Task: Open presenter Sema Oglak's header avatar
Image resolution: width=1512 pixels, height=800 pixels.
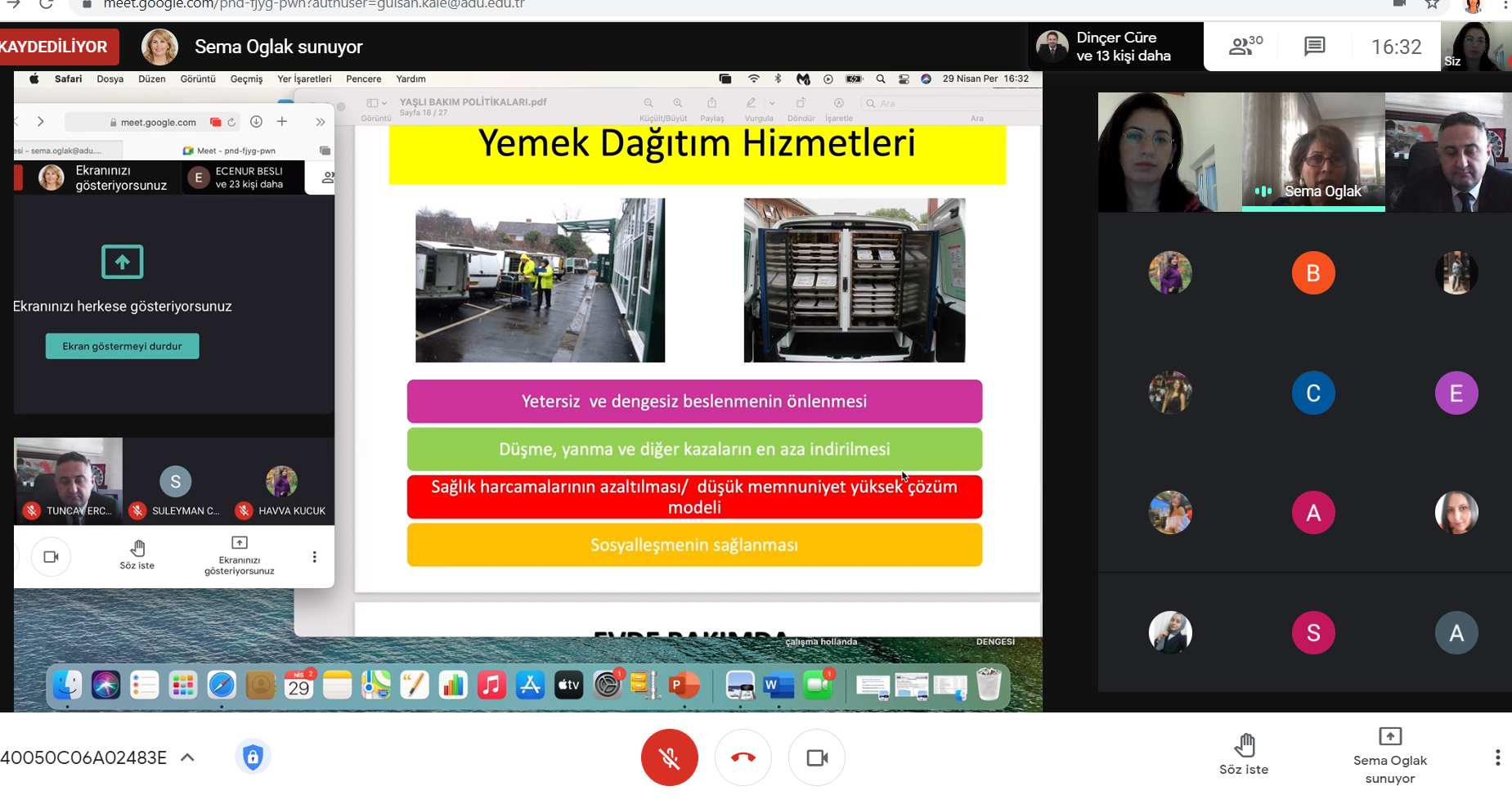Action: [x=159, y=47]
